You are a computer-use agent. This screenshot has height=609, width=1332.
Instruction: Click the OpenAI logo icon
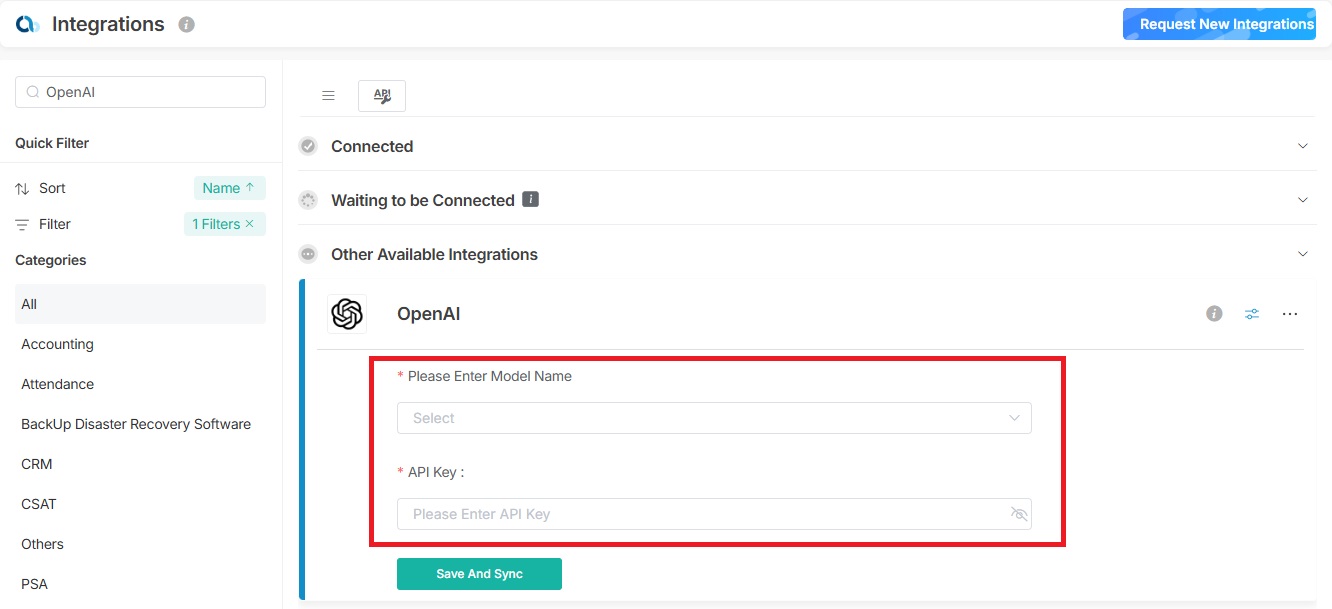[347, 314]
